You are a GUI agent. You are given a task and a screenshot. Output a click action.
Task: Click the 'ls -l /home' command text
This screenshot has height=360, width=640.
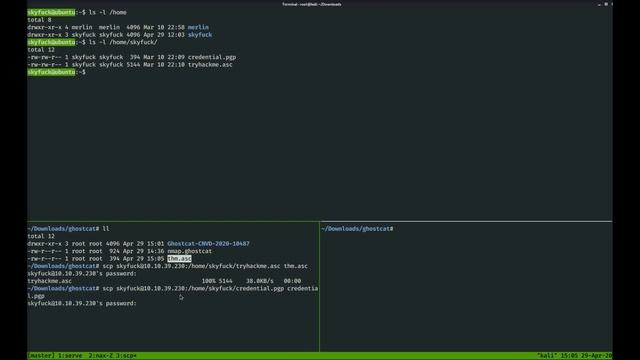tap(108, 12)
